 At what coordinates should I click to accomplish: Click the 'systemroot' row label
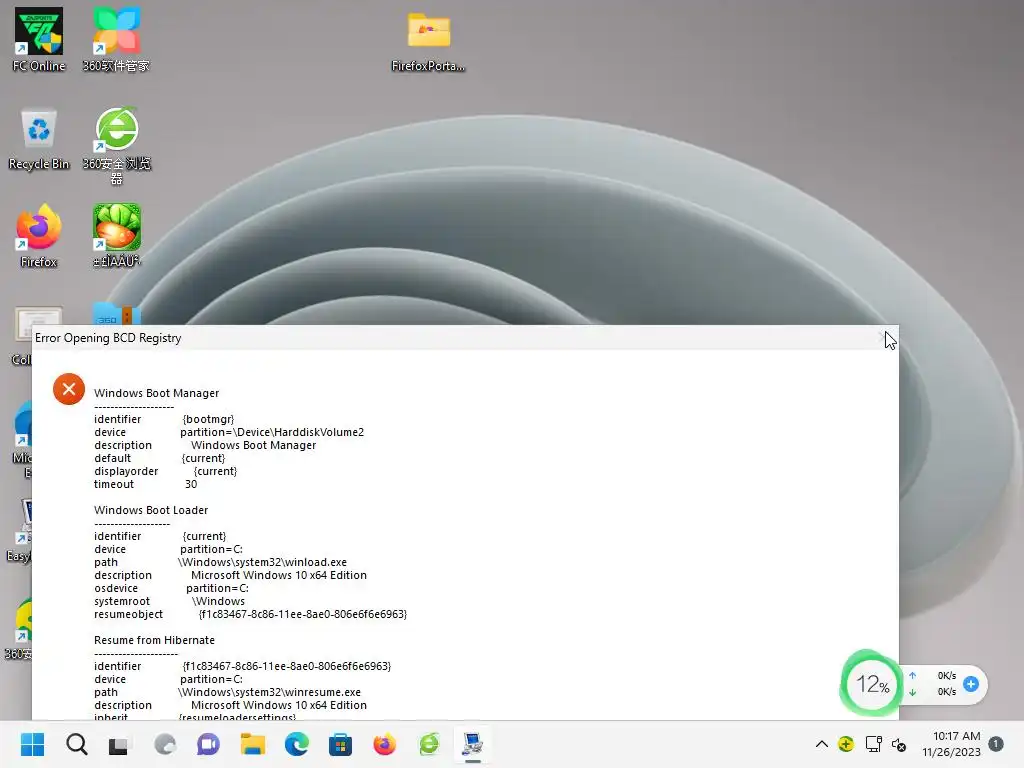coord(121,601)
